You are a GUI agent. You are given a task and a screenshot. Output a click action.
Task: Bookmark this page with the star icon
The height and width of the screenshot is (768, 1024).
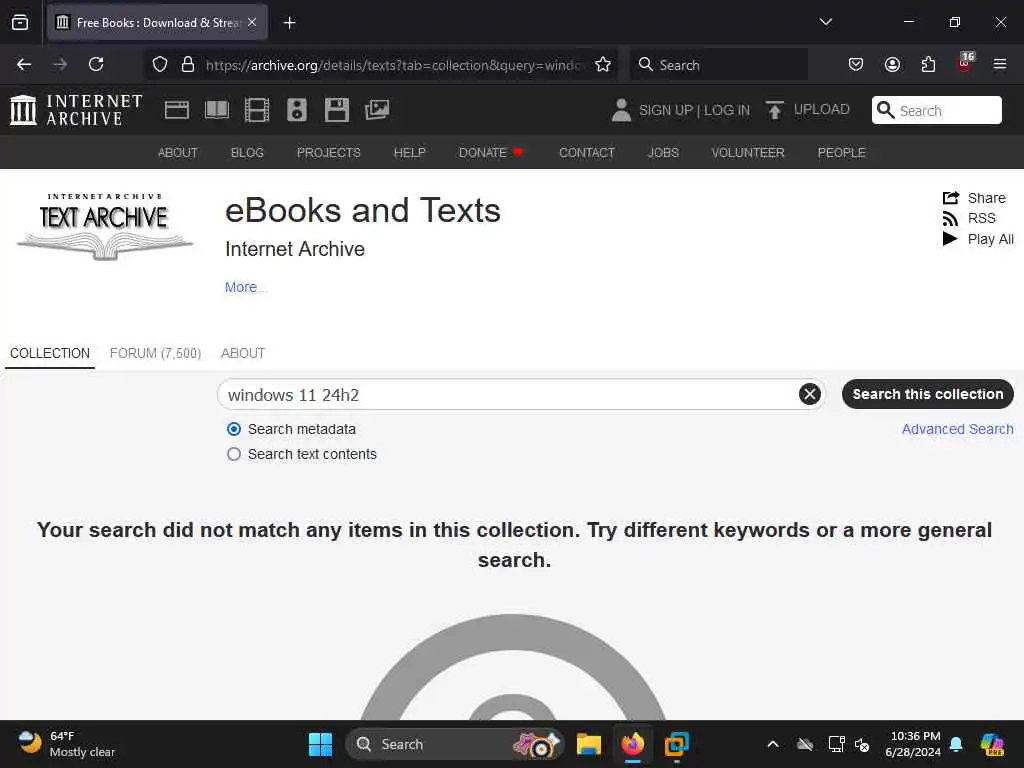pyautogui.click(x=603, y=65)
